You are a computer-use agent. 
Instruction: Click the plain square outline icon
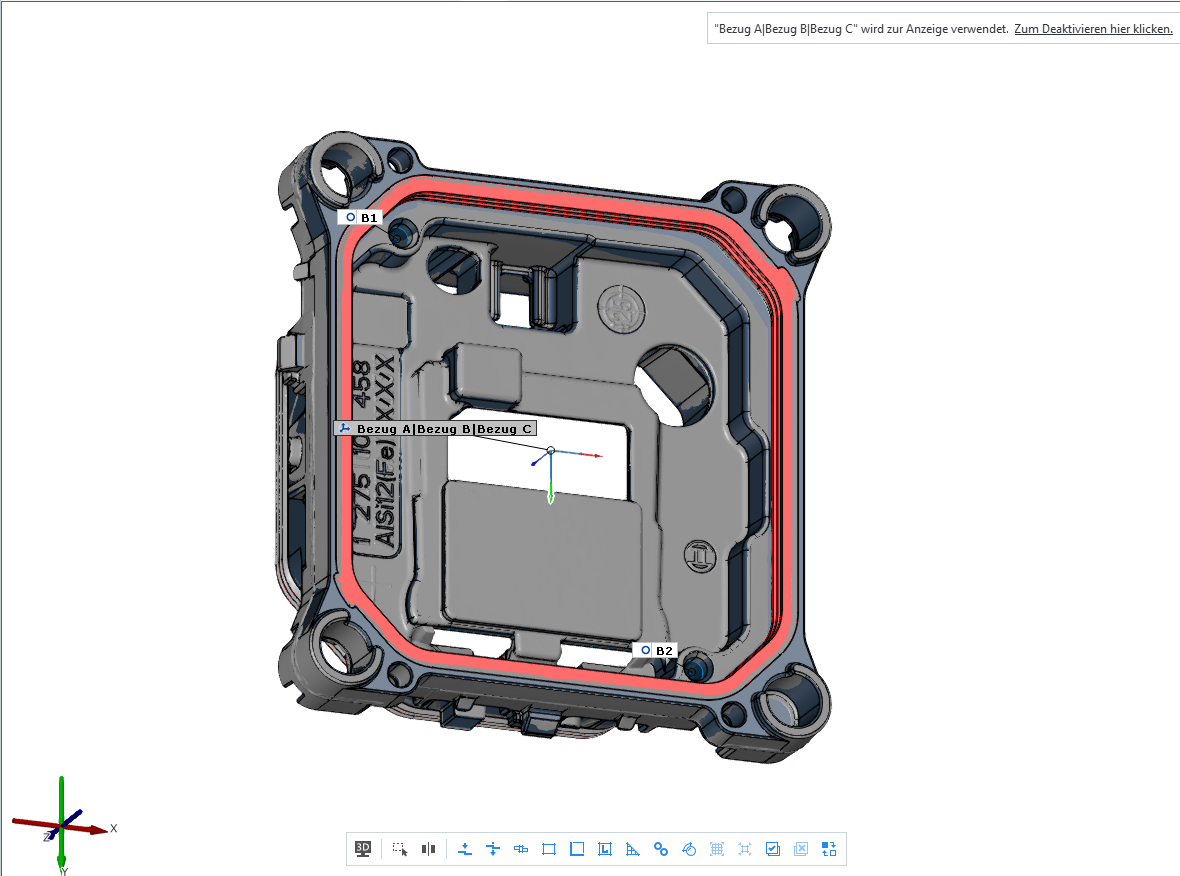[x=577, y=849]
